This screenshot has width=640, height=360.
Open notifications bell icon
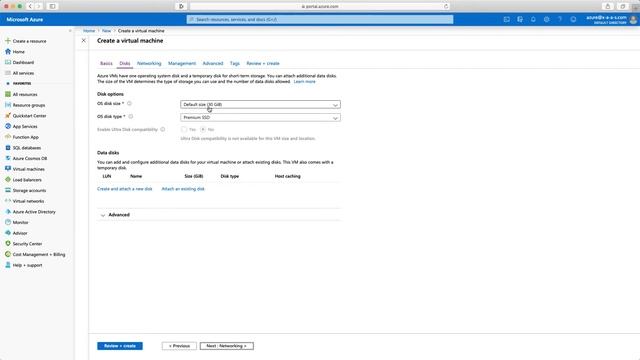[533, 19]
